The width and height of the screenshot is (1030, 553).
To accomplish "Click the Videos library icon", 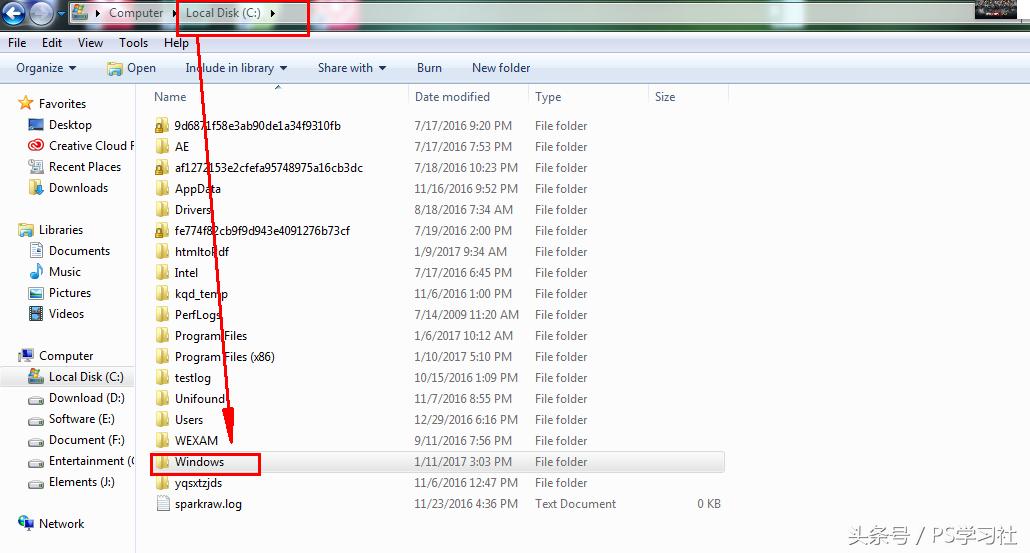I will 36,313.
